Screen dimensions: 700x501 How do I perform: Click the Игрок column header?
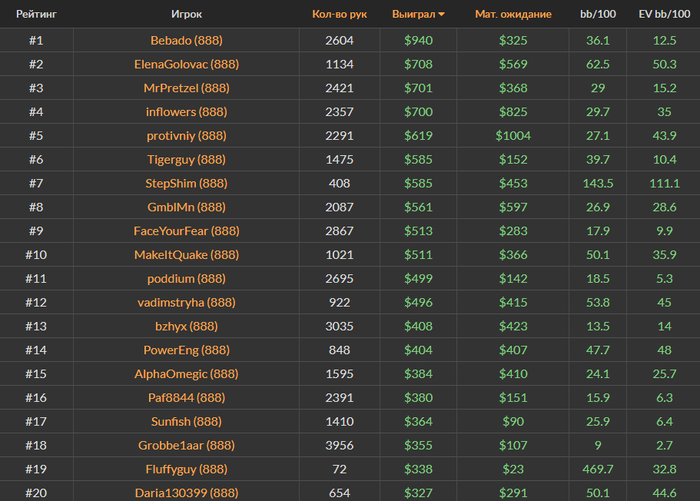[186, 15]
